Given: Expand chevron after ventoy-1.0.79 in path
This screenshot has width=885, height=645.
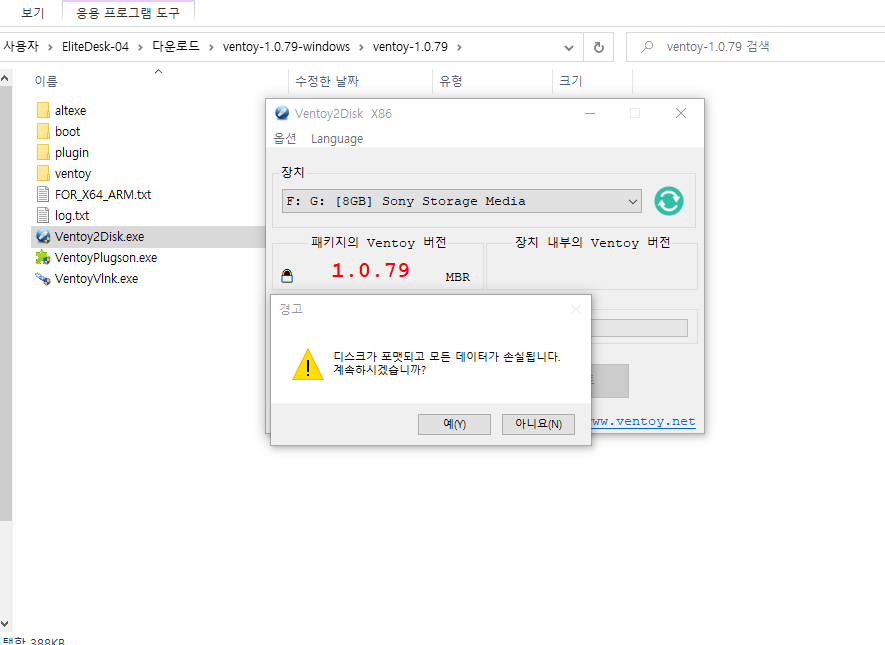Looking at the screenshot, I should pyautogui.click(x=459, y=47).
